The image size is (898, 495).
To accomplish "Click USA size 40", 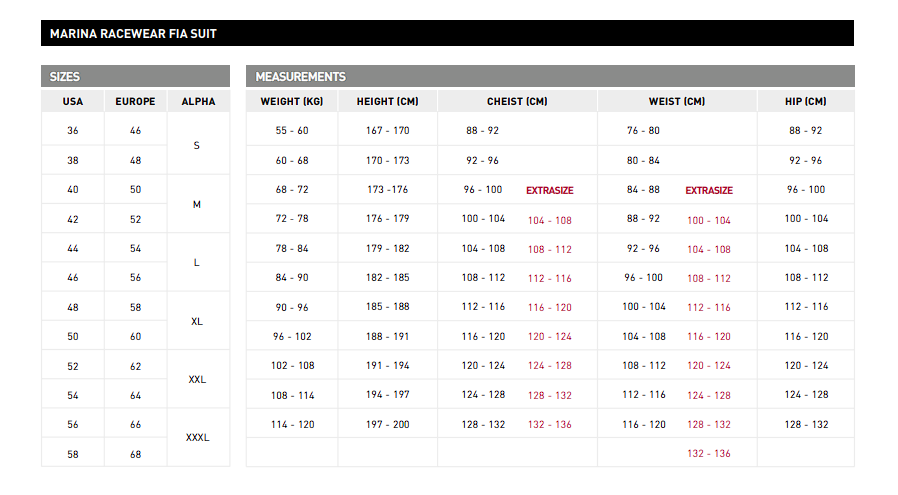I will 73,190.
